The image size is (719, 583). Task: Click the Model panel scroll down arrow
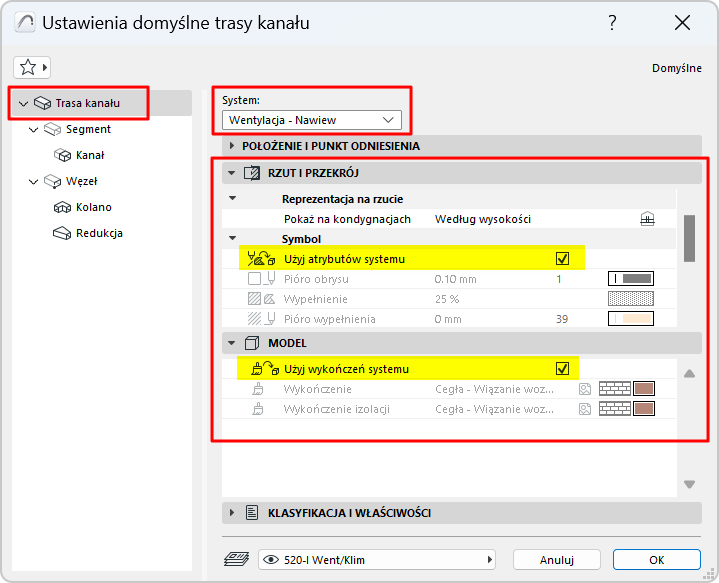[x=689, y=484]
